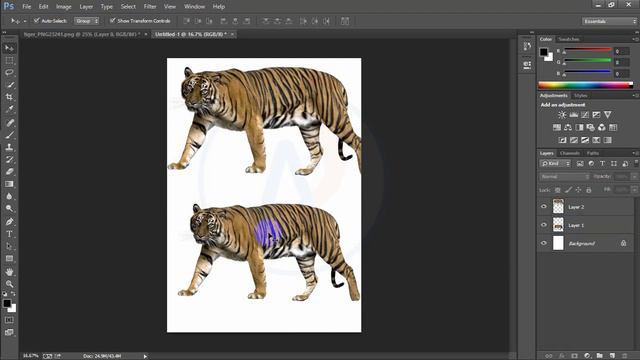Open status bar info arrow menu
Image resolution: width=640 pixels, height=360 pixels.
(x=145, y=356)
